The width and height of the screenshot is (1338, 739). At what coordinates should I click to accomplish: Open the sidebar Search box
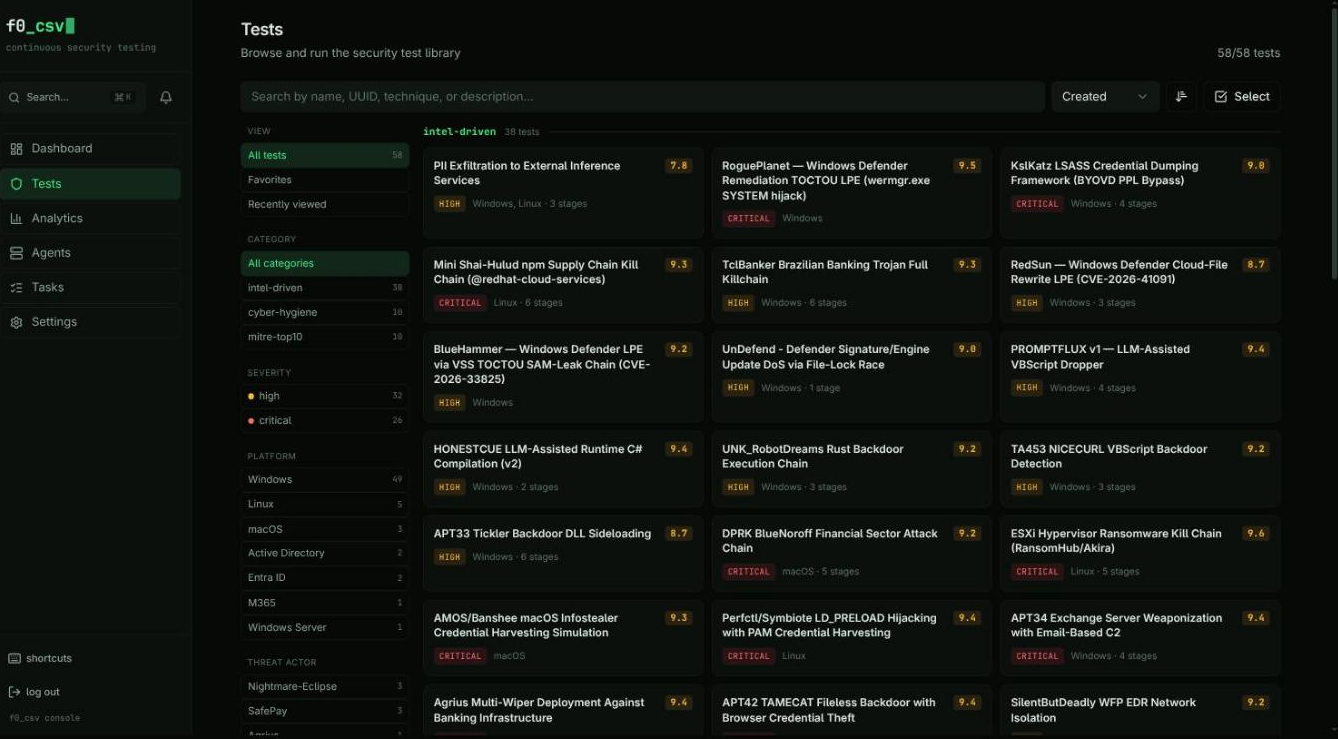tap(72, 97)
